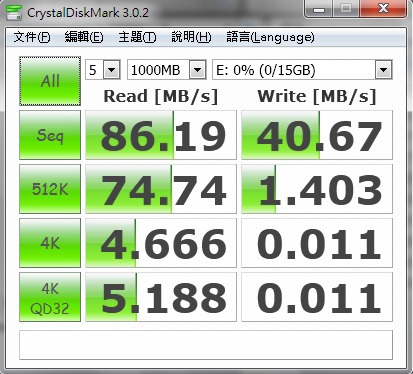Viewport: 413px width, 374px height.
Task: Open the 說明(H) help menu
Action: pyautogui.click(x=191, y=37)
